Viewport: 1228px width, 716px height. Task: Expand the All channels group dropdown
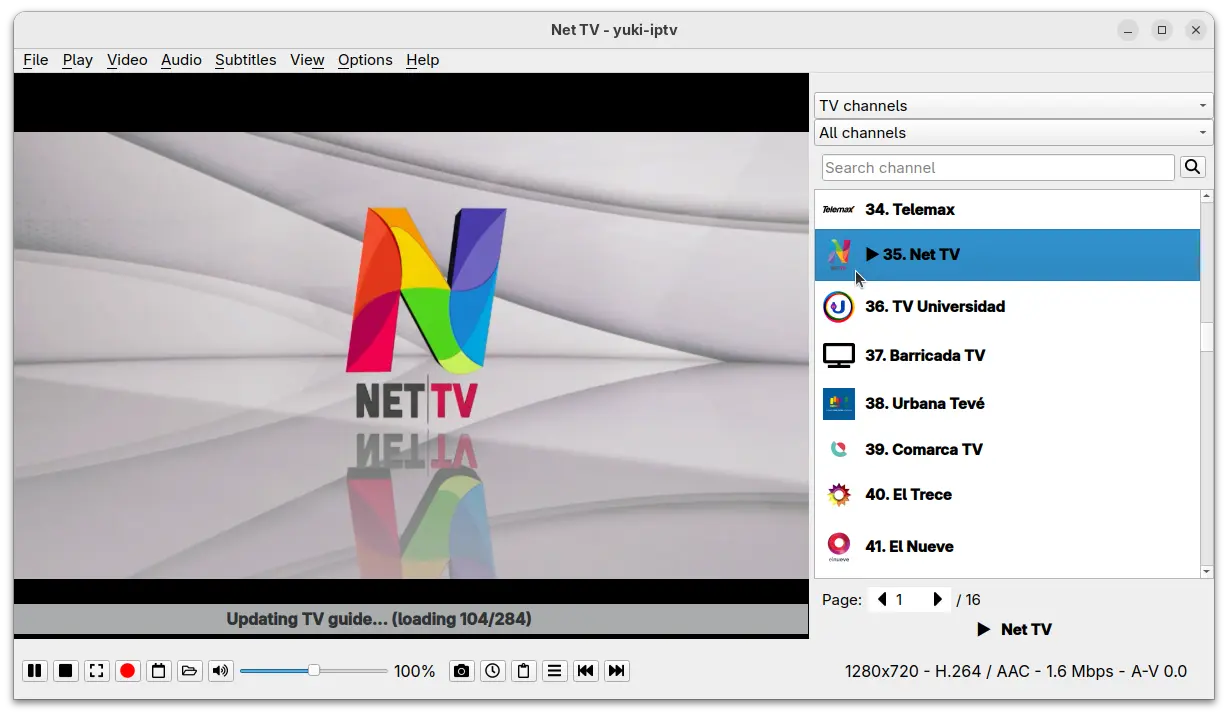coord(1013,132)
